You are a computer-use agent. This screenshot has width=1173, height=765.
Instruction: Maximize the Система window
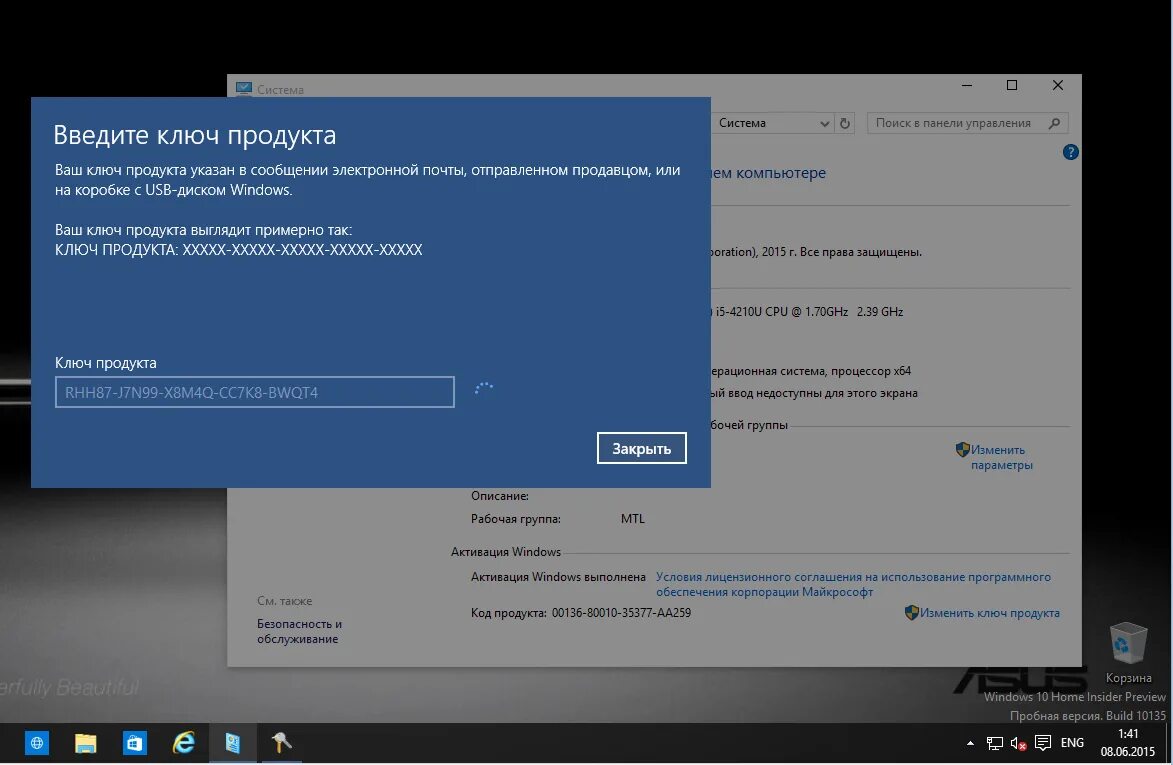tap(1011, 85)
